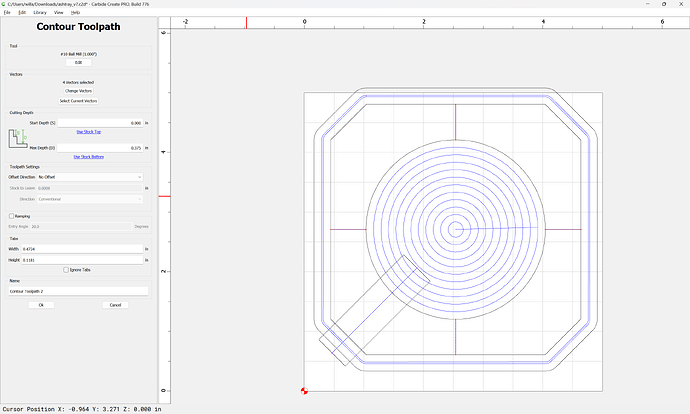Open the File menu
Image resolution: width=690 pixels, height=414 pixels.
(x=7, y=12)
